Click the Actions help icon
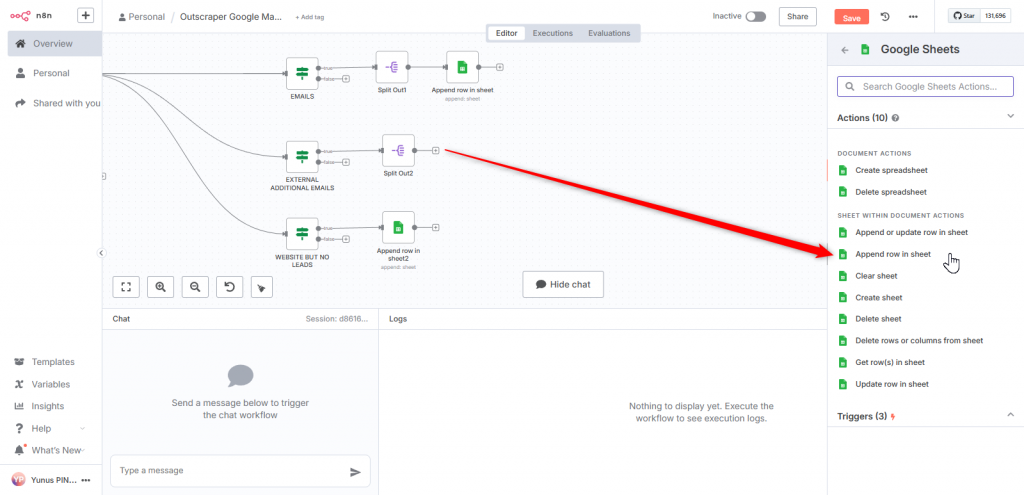This screenshot has width=1024, height=495. [895, 119]
